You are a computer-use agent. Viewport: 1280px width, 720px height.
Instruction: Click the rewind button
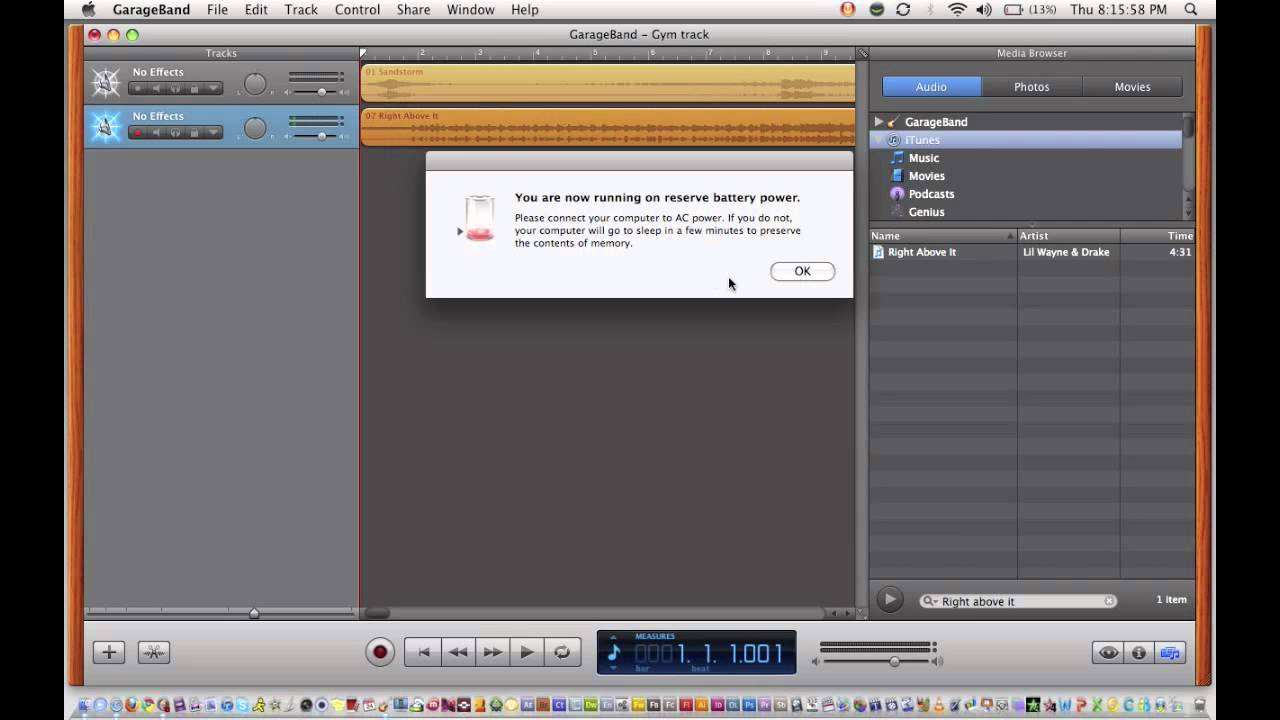[x=458, y=652]
